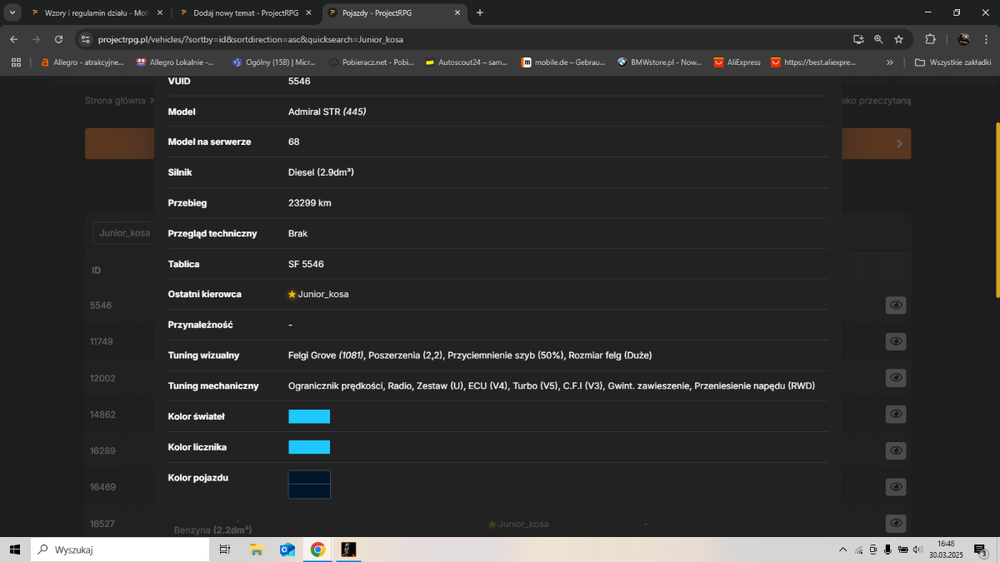Open the tab search dropdown arrow
This screenshot has width=1000, height=562.
coord(12,13)
